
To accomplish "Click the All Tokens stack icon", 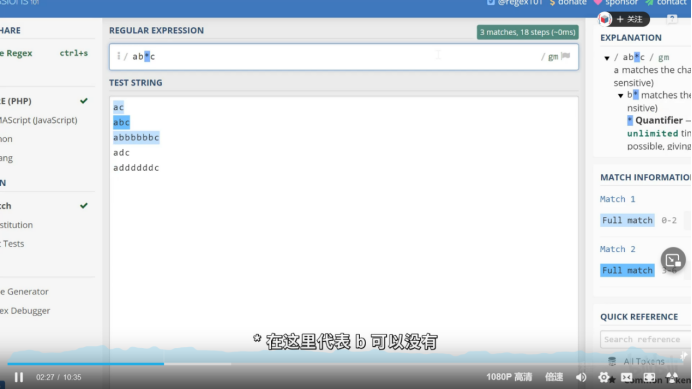I will [612, 362].
